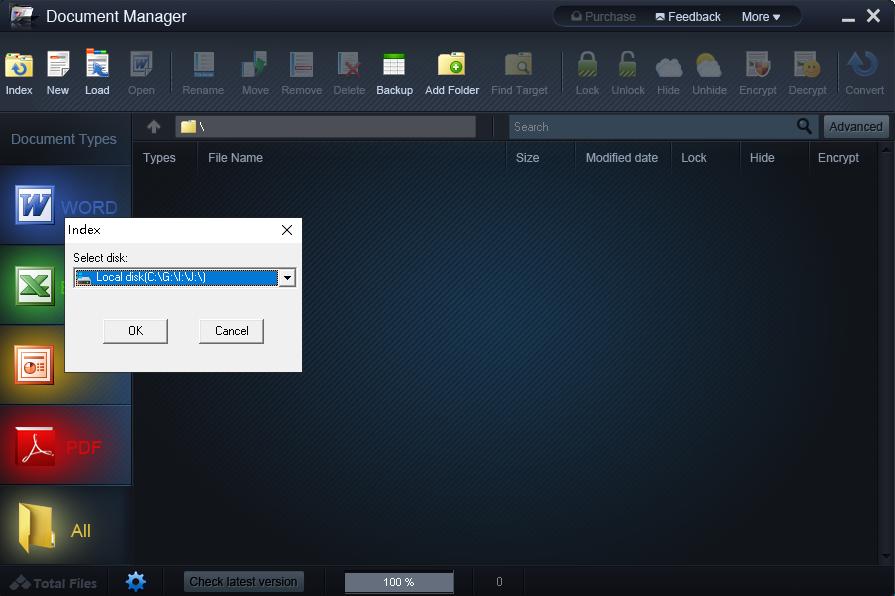Click the Decrypt toolbar icon
The height and width of the screenshot is (596, 895).
coord(807,73)
